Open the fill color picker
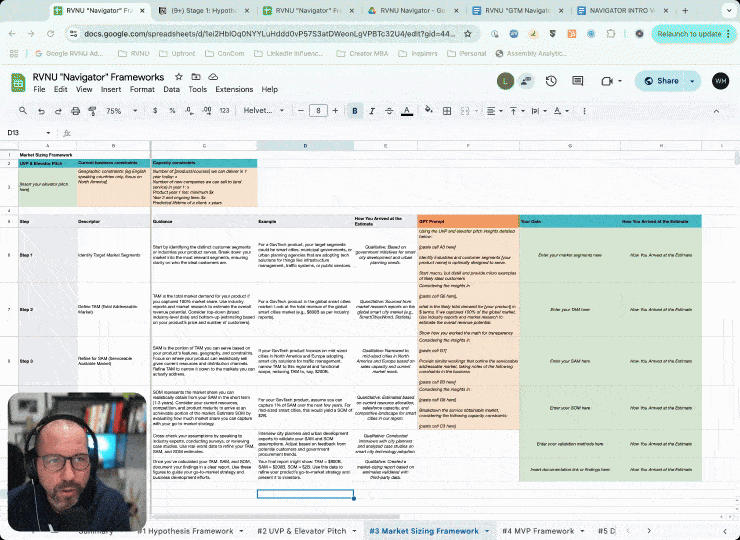This screenshot has height=540, width=740. (429, 111)
